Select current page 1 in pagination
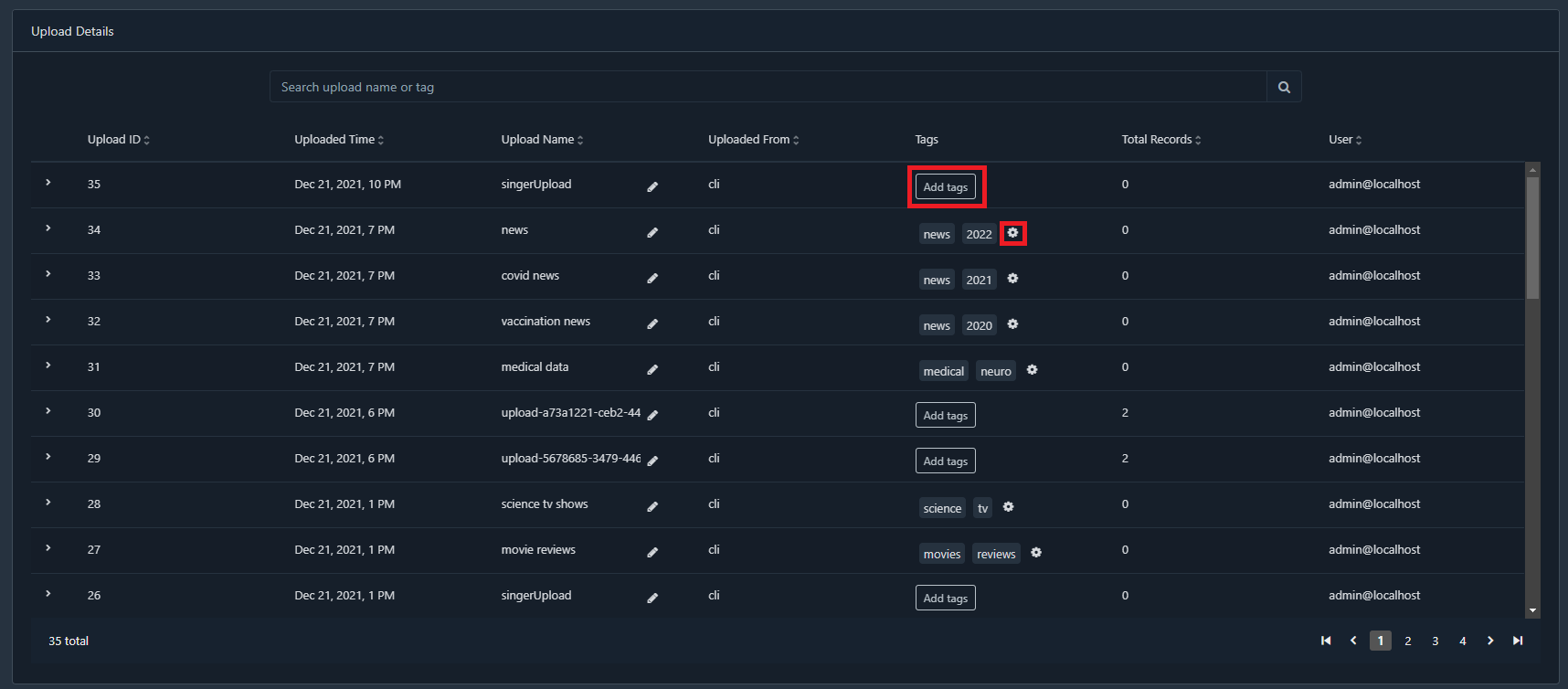Image resolution: width=1568 pixels, height=689 pixels. (1381, 641)
